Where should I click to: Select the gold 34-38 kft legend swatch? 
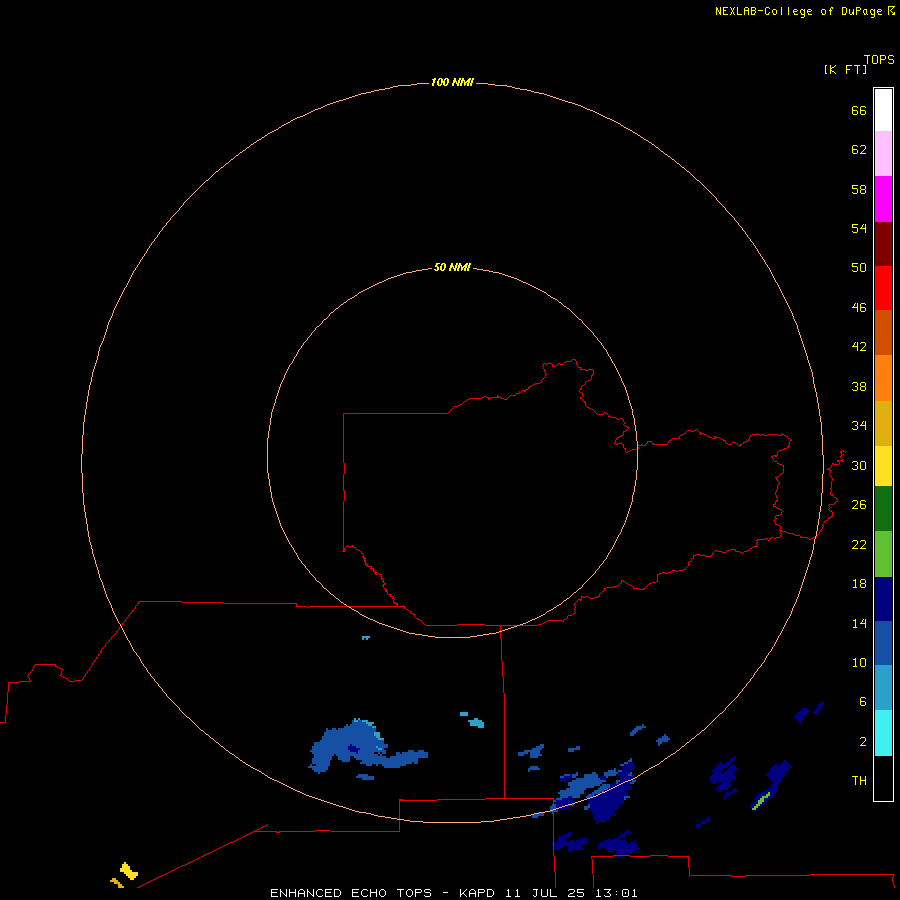point(883,423)
